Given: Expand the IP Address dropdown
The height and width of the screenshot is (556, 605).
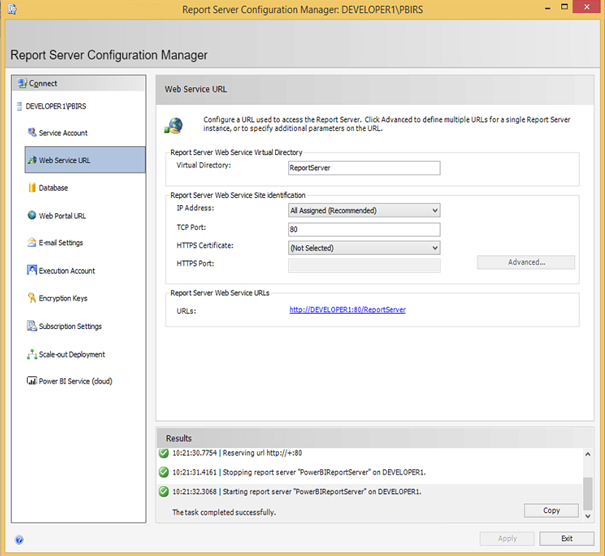Looking at the screenshot, I should click(x=435, y=210).
